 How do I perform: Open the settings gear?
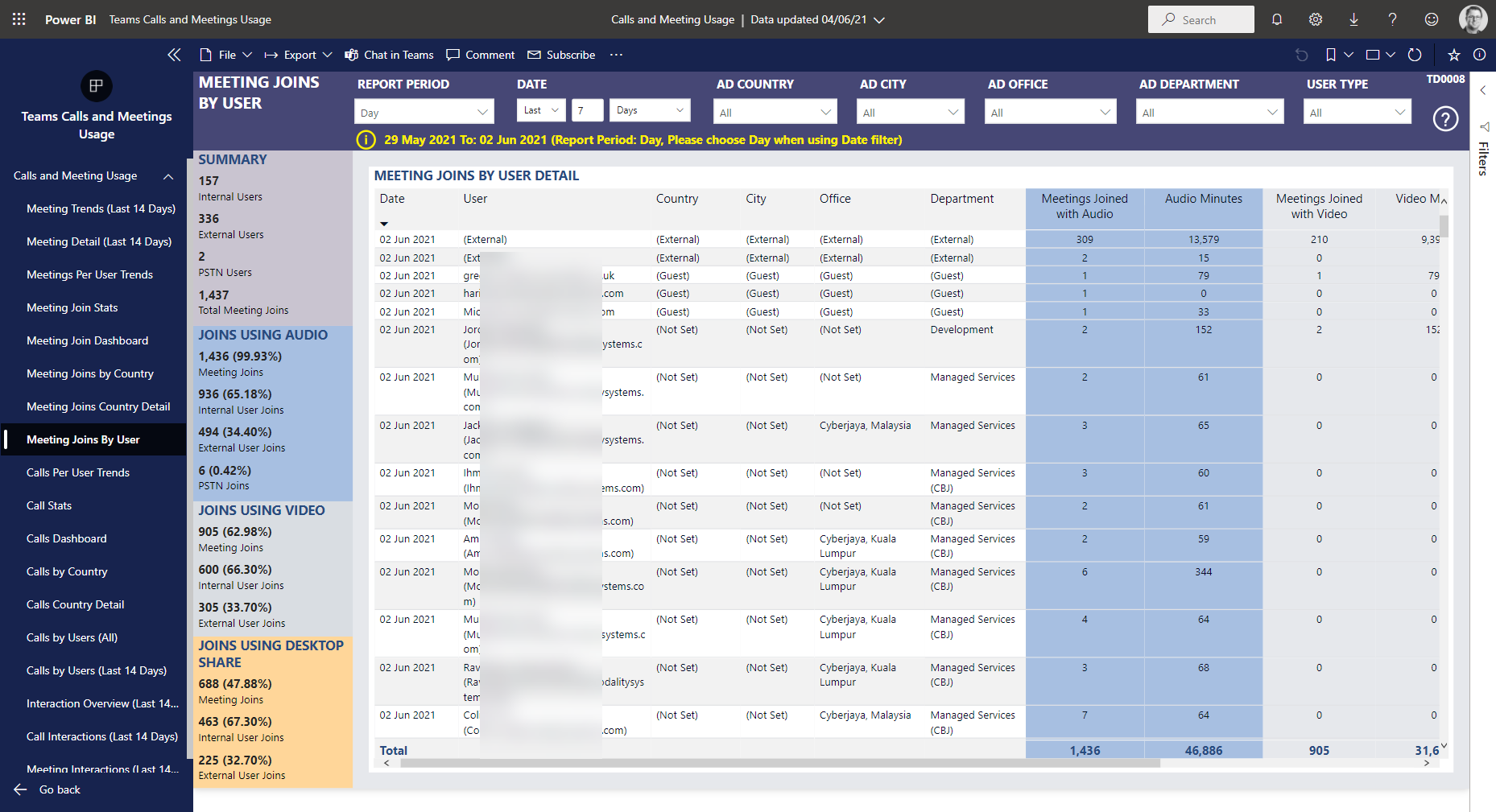pyautogui.click(x=1316, y=19)
